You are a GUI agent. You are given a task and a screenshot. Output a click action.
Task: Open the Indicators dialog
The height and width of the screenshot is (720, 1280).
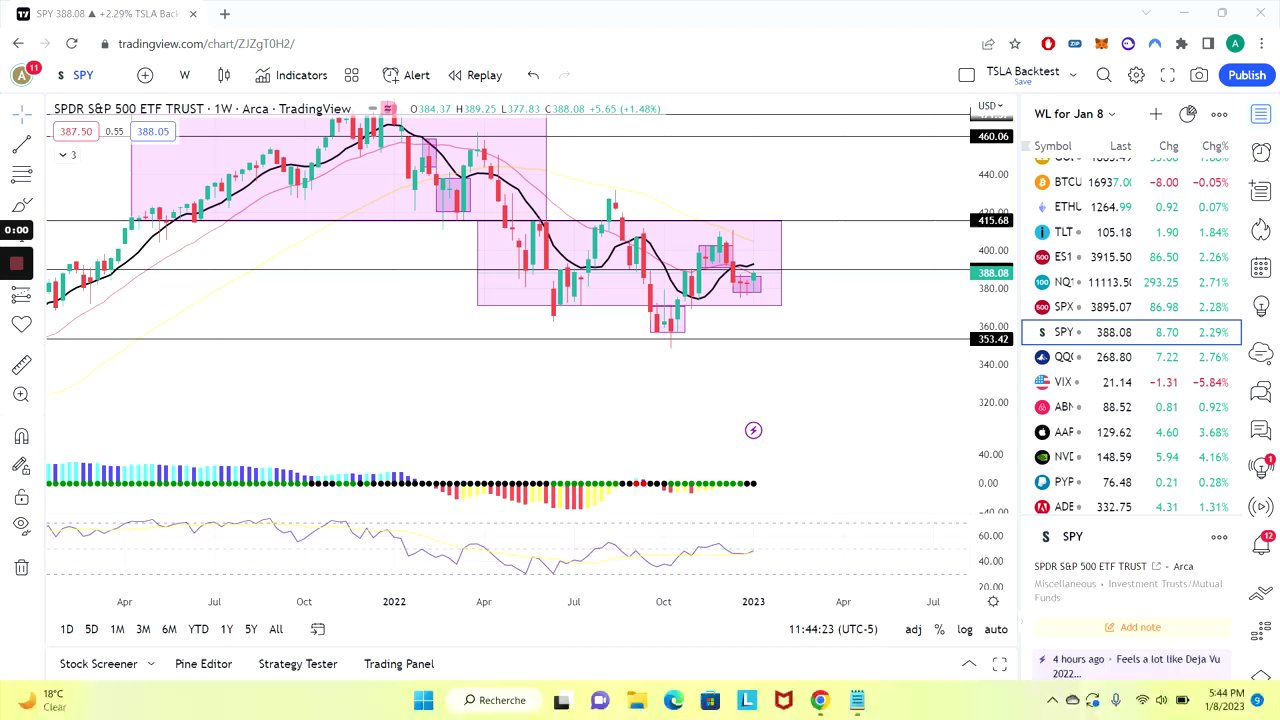click(x=291, y=75)
